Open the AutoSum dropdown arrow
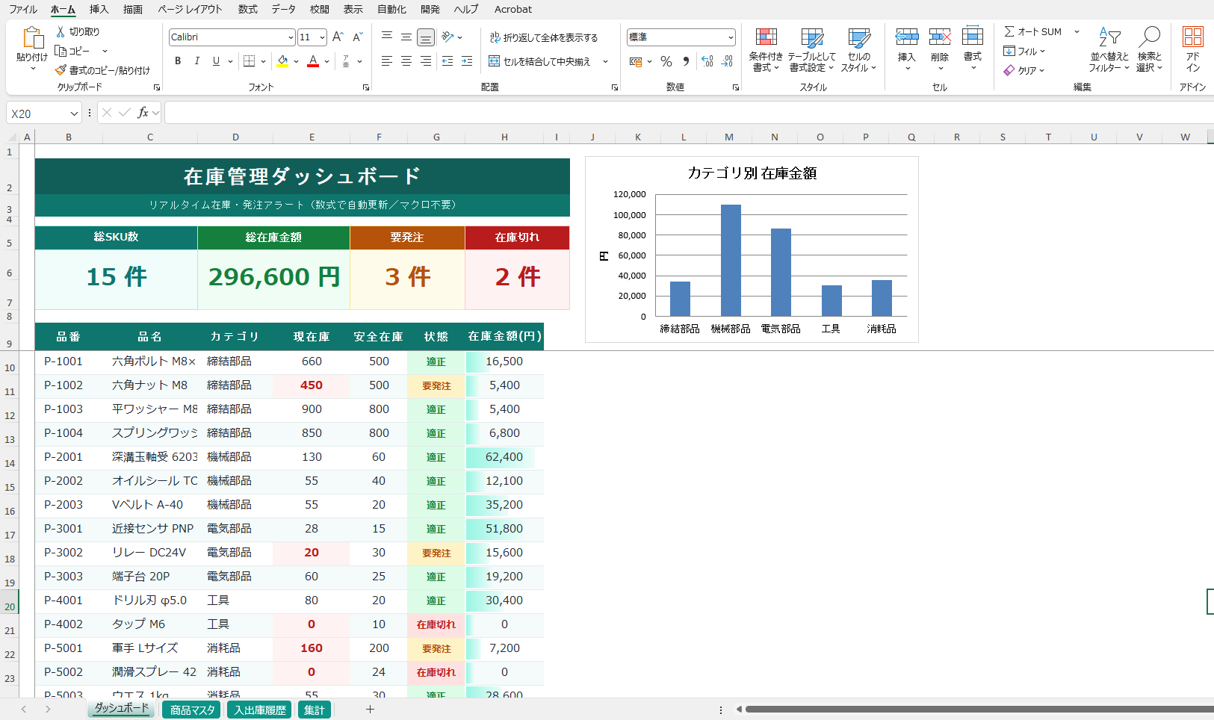Image resolution: width=1214 pixels, height=720 pixels. coord(1077,32)
